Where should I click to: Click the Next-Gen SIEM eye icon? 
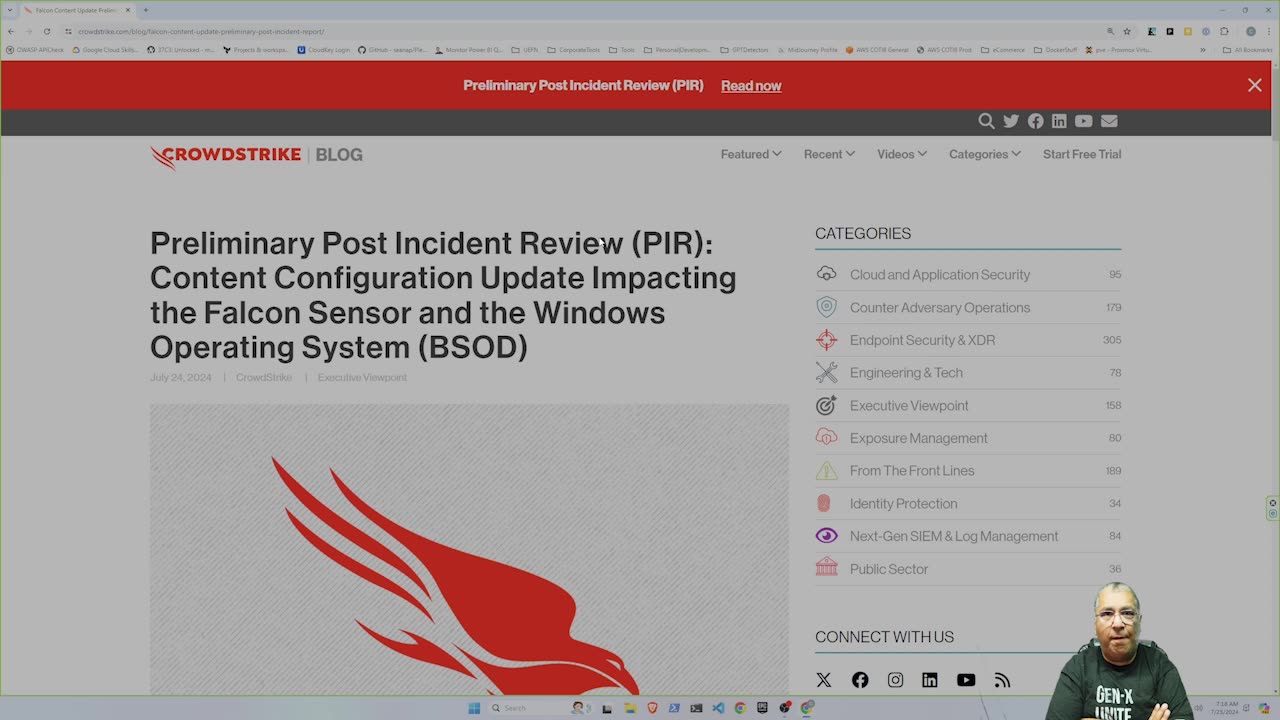[x=826, y=536]
